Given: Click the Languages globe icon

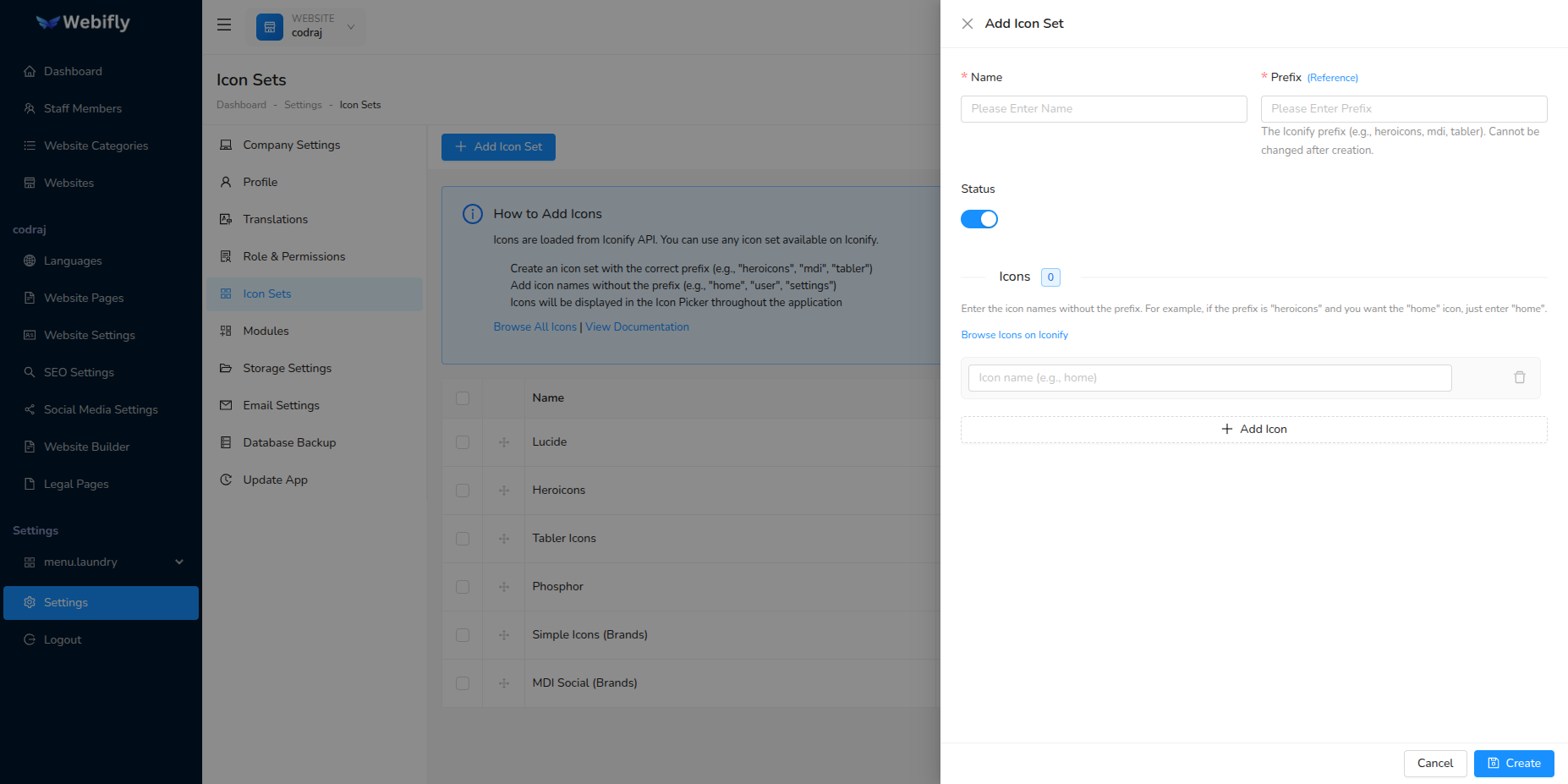Looking at the screenshot, I should click(x=30, y=260).
